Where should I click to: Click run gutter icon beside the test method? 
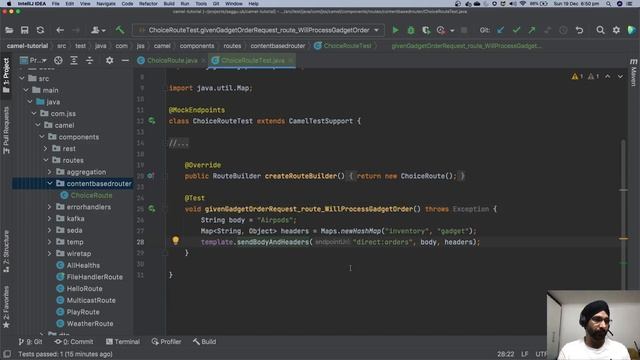click(x=151, y=209)
